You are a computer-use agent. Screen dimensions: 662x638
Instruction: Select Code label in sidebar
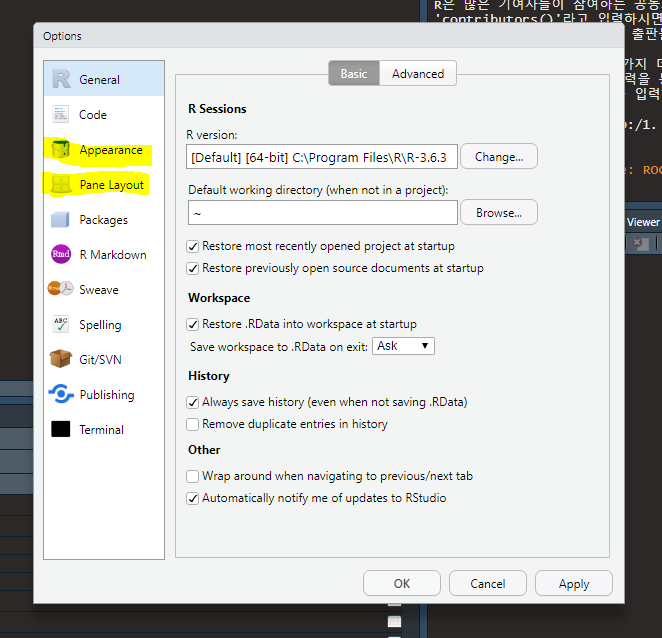pos(93,115)
